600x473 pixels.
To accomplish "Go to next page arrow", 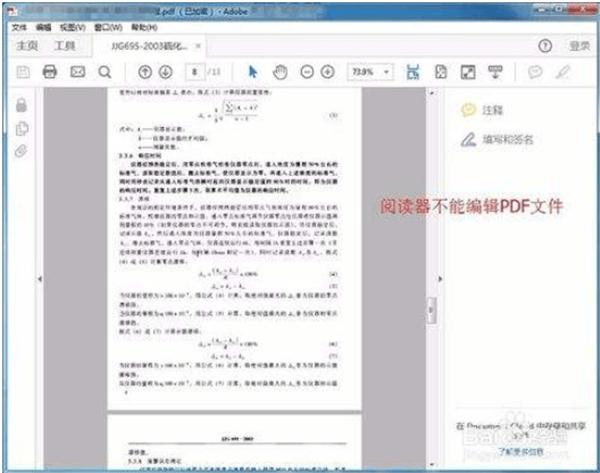I will point(166,72).
